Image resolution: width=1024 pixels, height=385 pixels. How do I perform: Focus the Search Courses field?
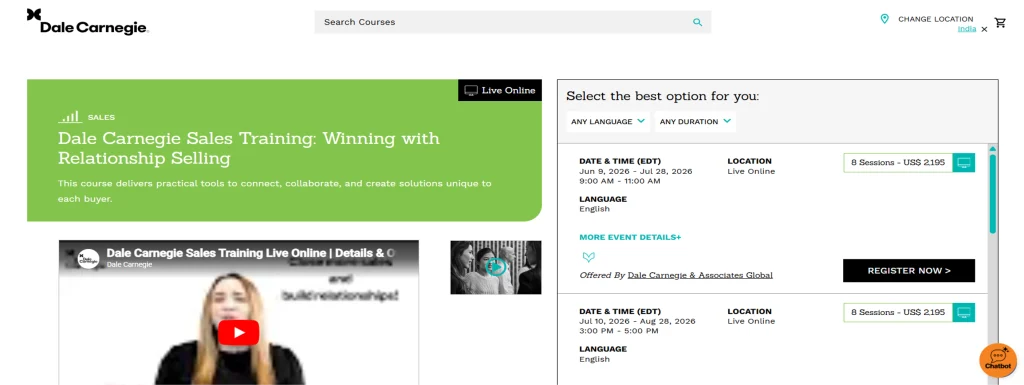click(513, 22)
